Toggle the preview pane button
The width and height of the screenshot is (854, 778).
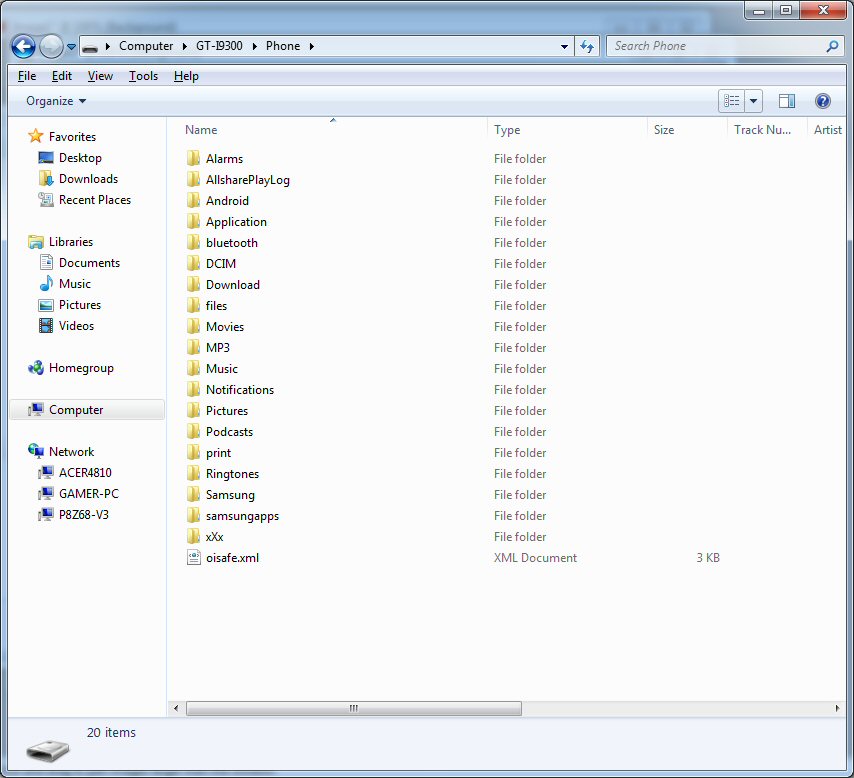click(x=786, y=101)
